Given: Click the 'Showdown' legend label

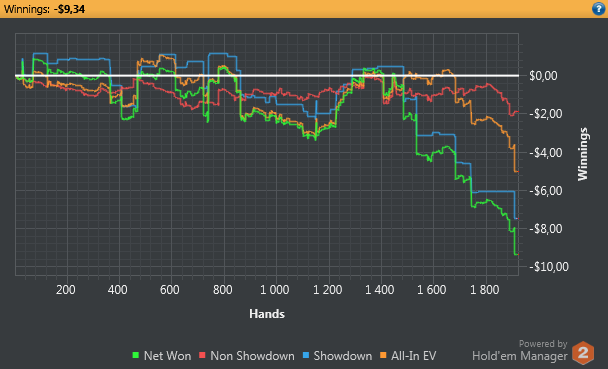Looking at the screenshot, I should [x=343, y=356].
